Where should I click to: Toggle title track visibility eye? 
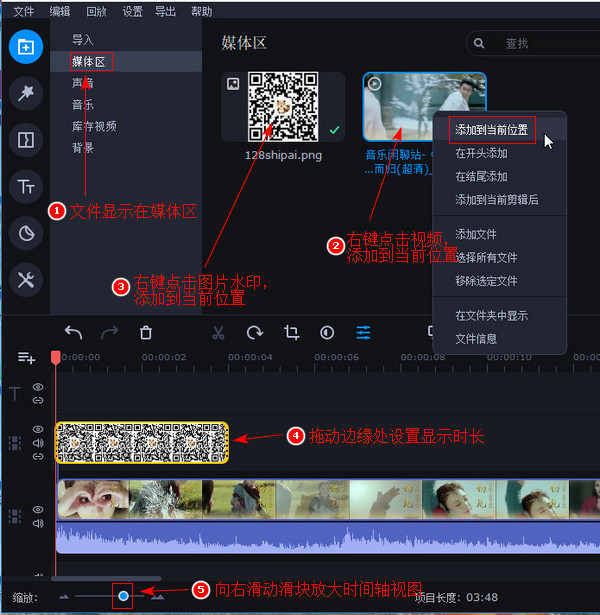tap(38, 387)
